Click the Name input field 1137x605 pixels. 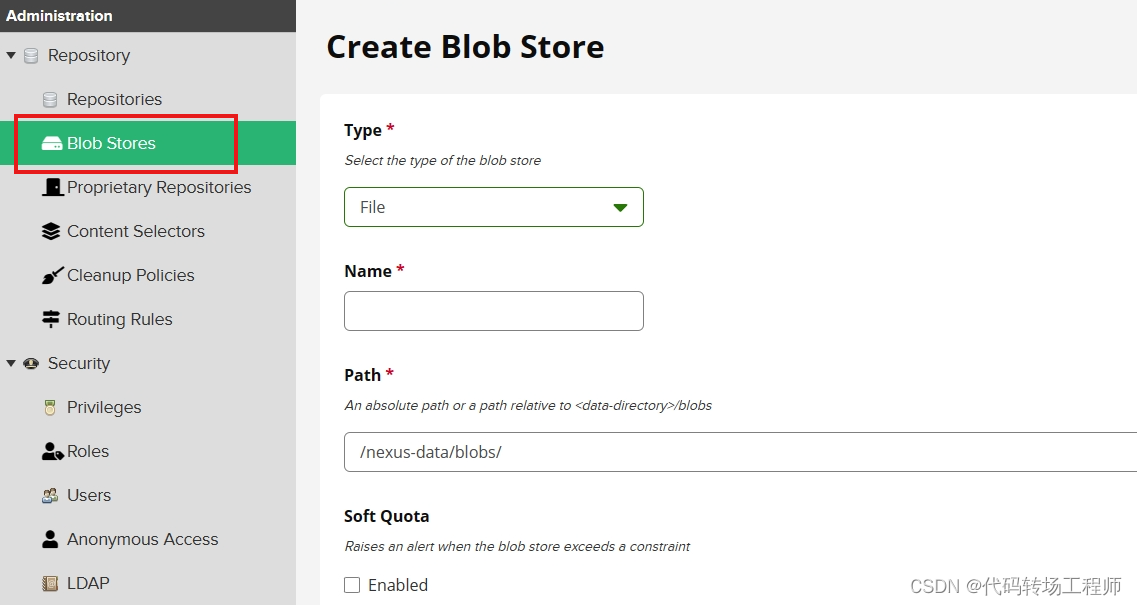[493, 311]
